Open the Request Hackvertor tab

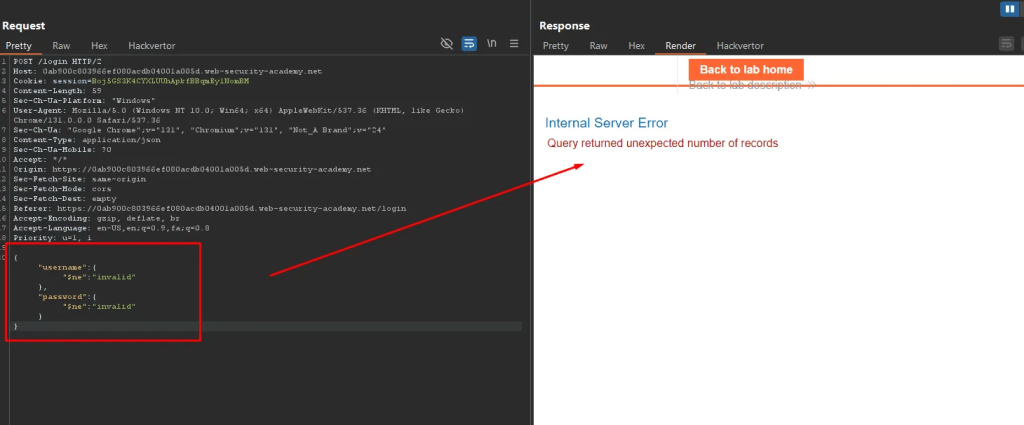click(152, 46)
